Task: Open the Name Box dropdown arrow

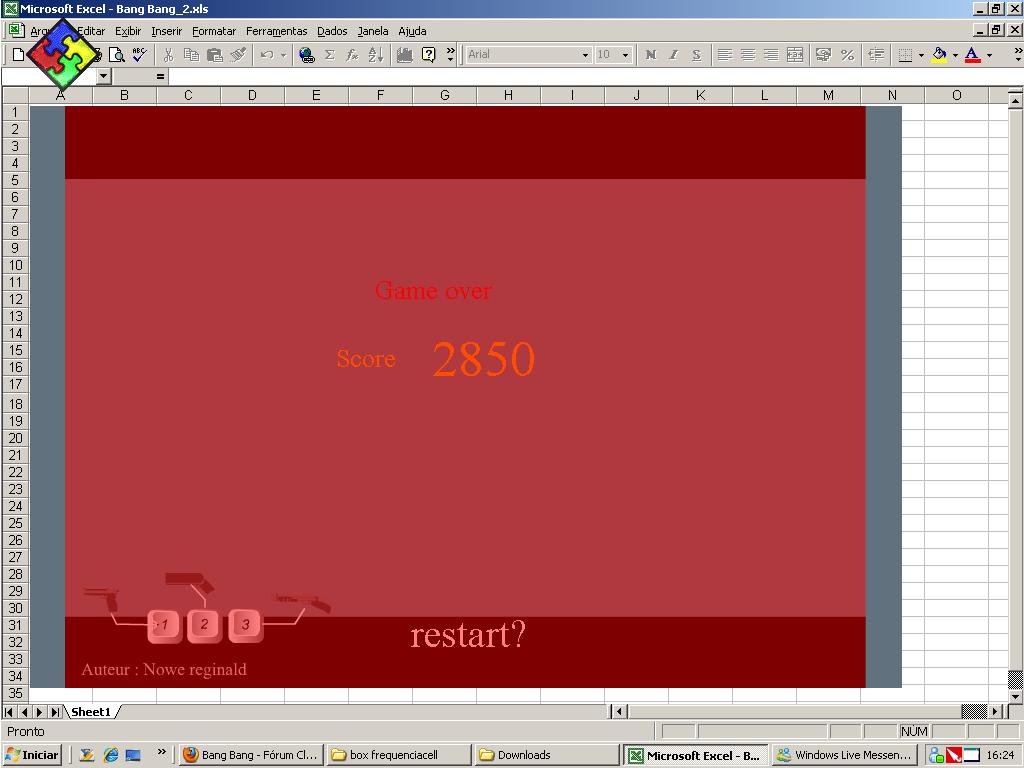Action: [x=103, y=76]
